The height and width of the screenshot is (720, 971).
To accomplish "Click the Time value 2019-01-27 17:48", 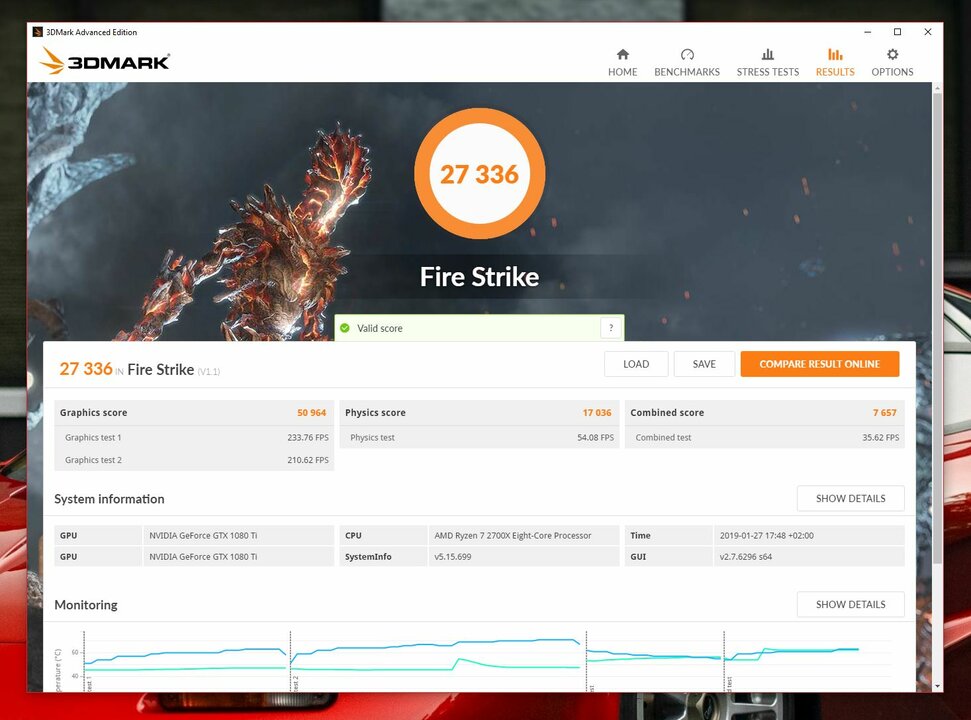I will click(x=767, y=536).
